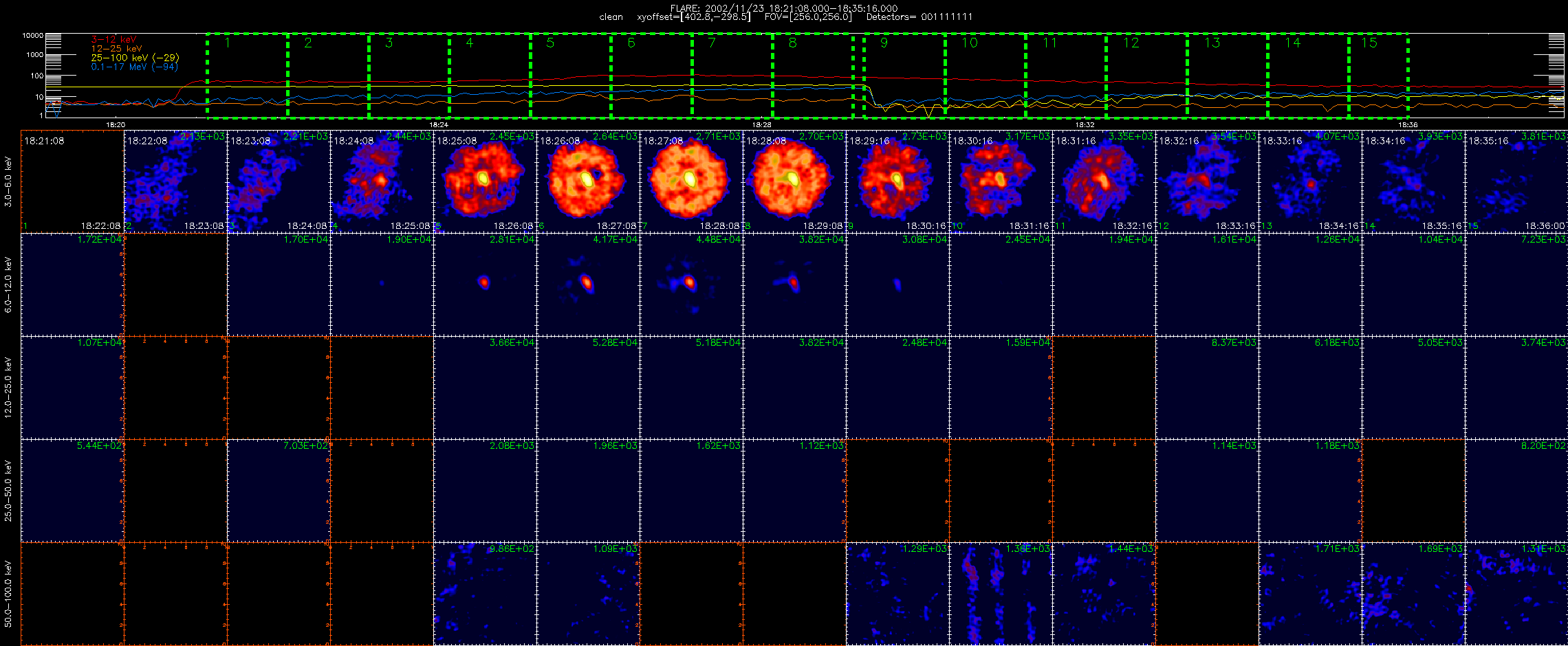
Task: Open the 50–100 keV image labeled 1.69E+03
Action: tap(1413, 593)
